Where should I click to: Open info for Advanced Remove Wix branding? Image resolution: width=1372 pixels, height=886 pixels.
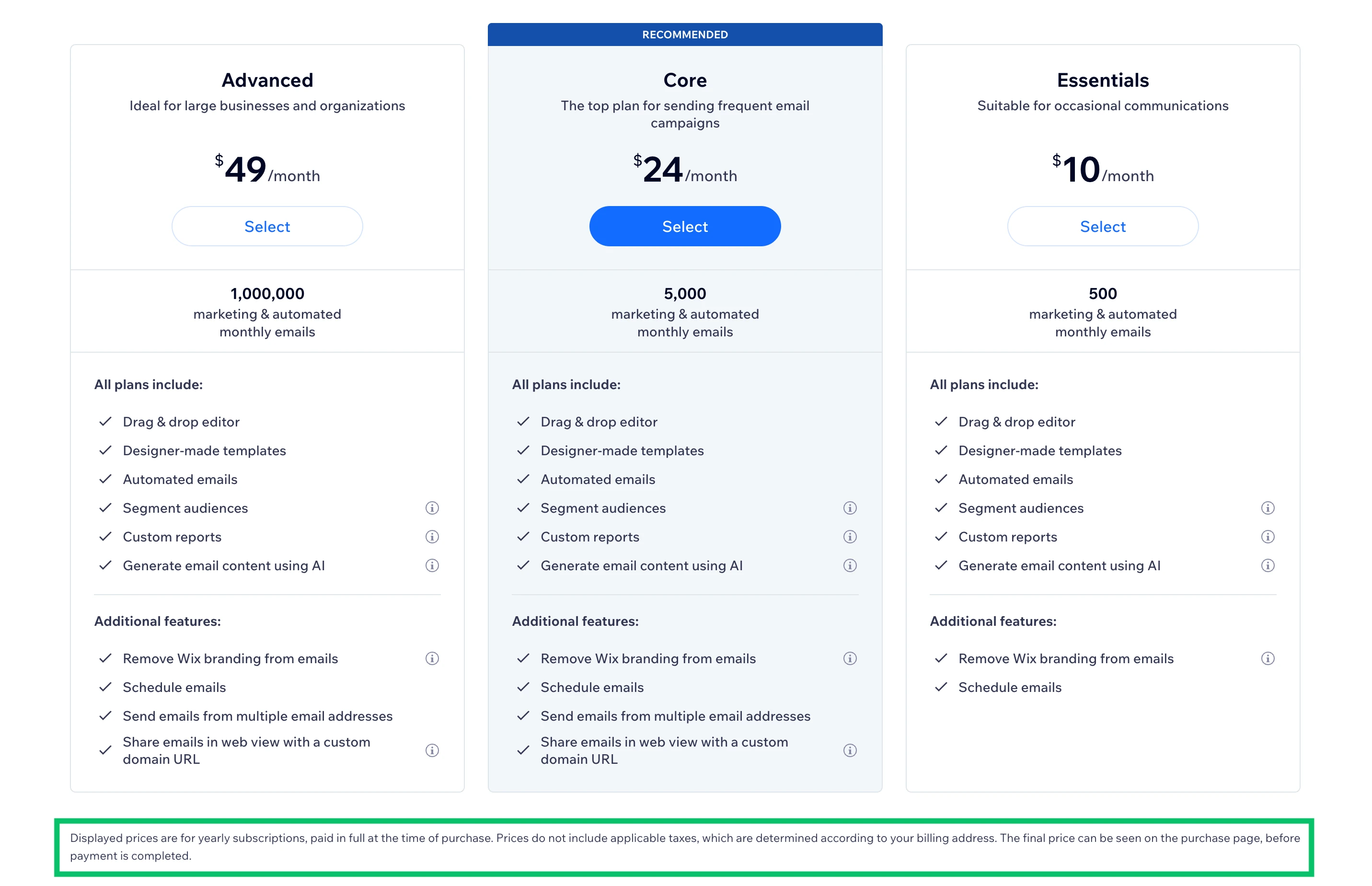coord(432,658)
